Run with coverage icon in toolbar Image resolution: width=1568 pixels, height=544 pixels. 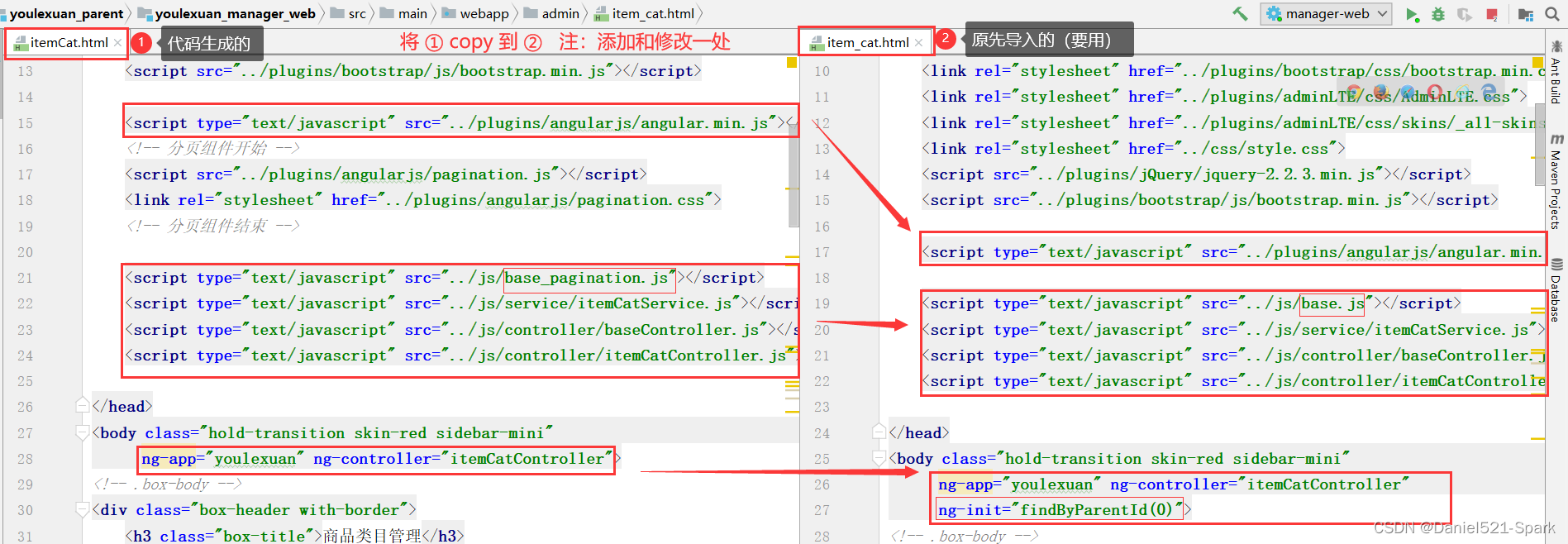[x=1464, y=14]
